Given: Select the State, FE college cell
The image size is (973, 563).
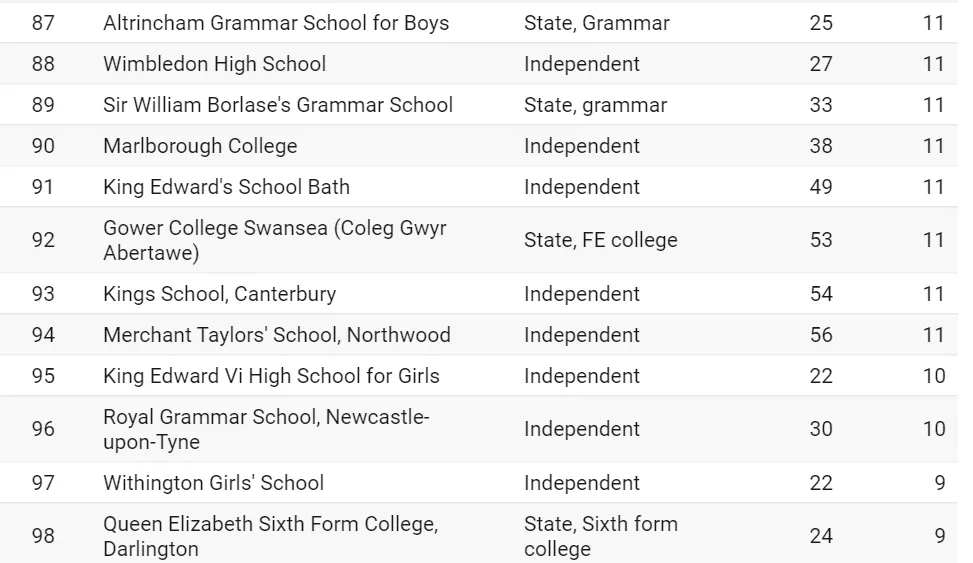Looking at the screenshot, I should [x=601, y=240].
